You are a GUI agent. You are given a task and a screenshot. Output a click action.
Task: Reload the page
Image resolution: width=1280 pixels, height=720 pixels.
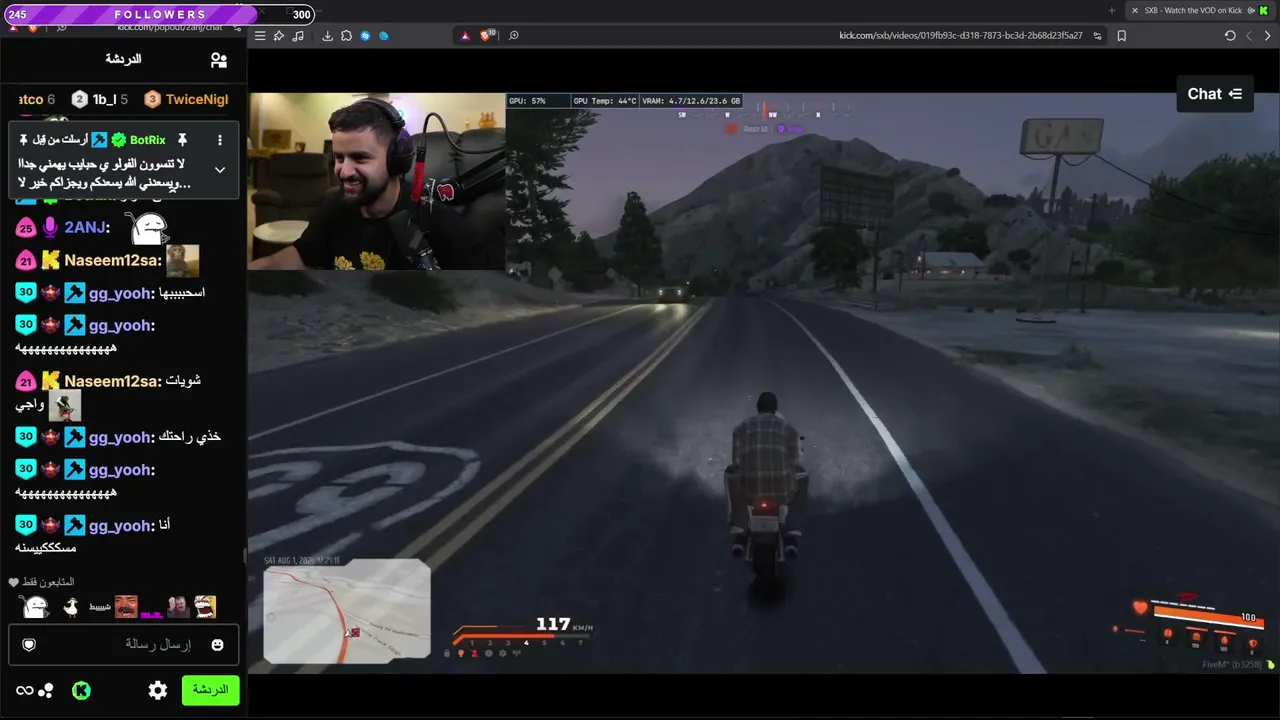click(x=1230, y=36)
